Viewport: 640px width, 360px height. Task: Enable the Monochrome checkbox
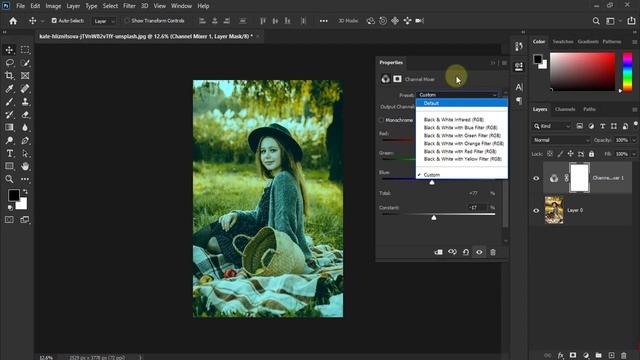coord(381,120)
